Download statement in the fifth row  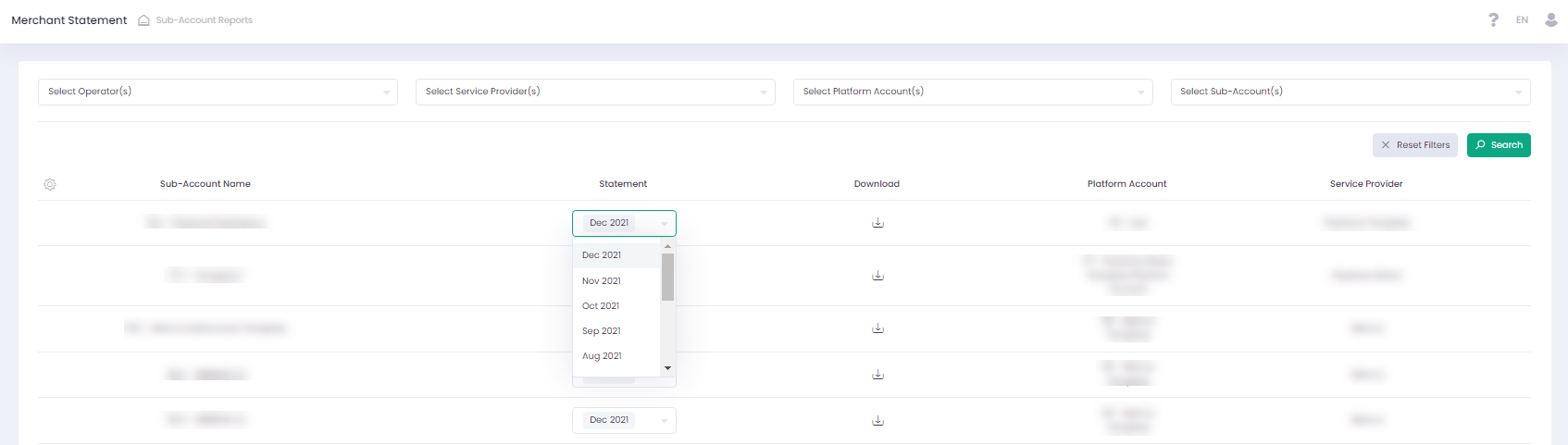(x=877, y=421)
